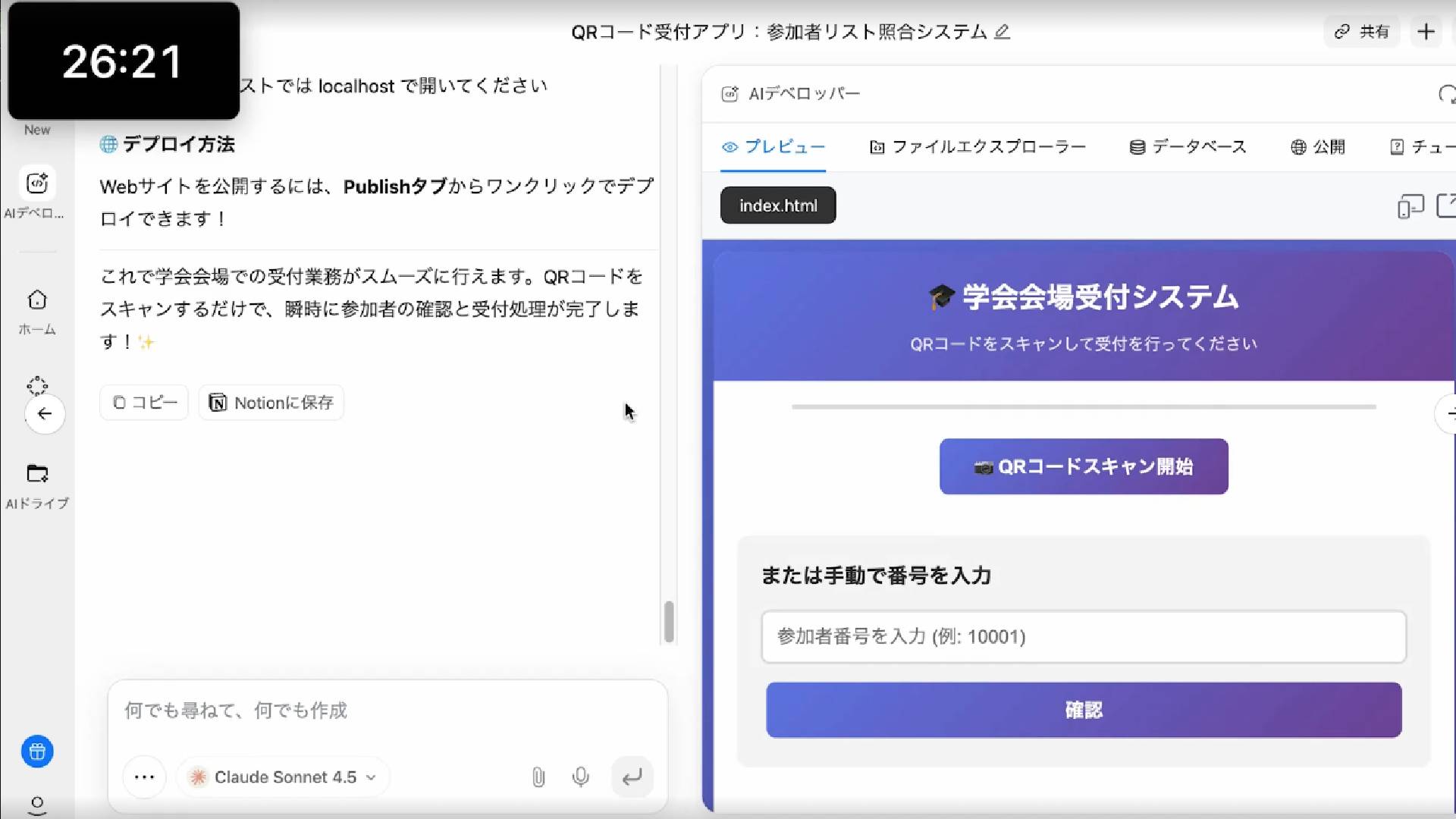The image size is (1456, 819).
Task: Open AI Drive folder icon
Action: tap(36, 474)
